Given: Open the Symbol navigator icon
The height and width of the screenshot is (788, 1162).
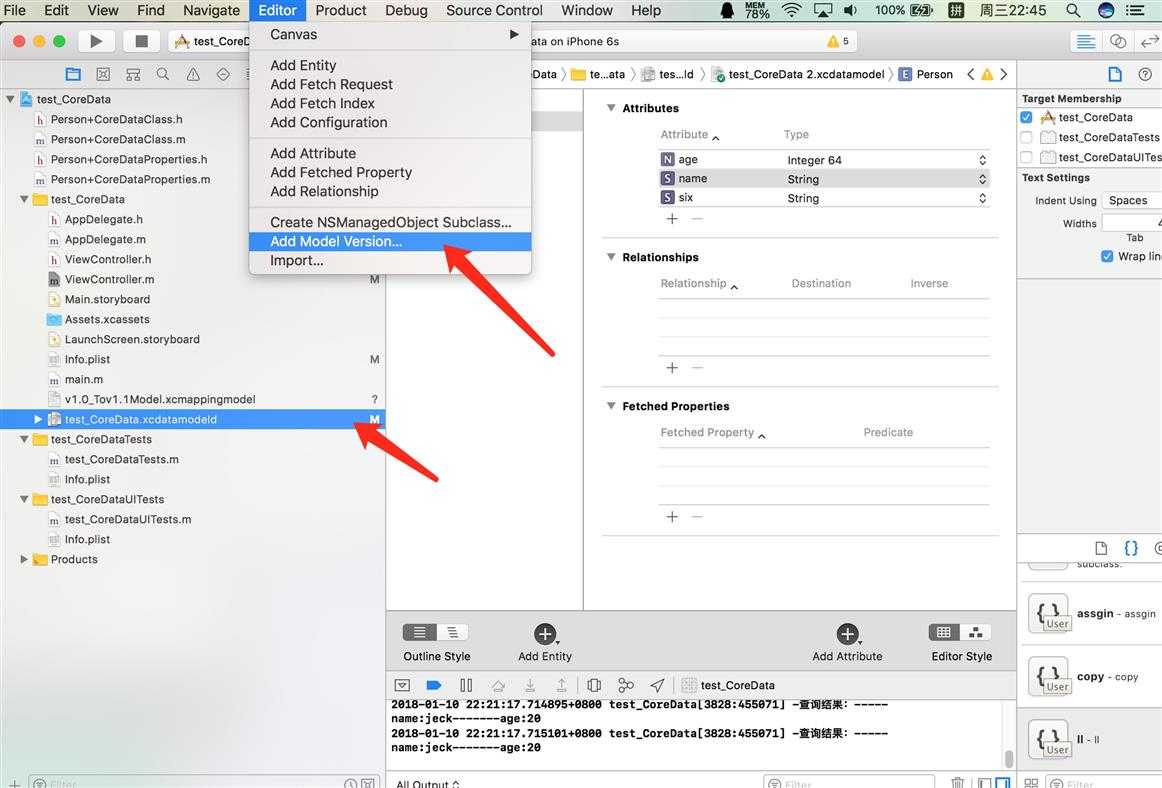Looking at the screenshot, I should pos(133,74).
